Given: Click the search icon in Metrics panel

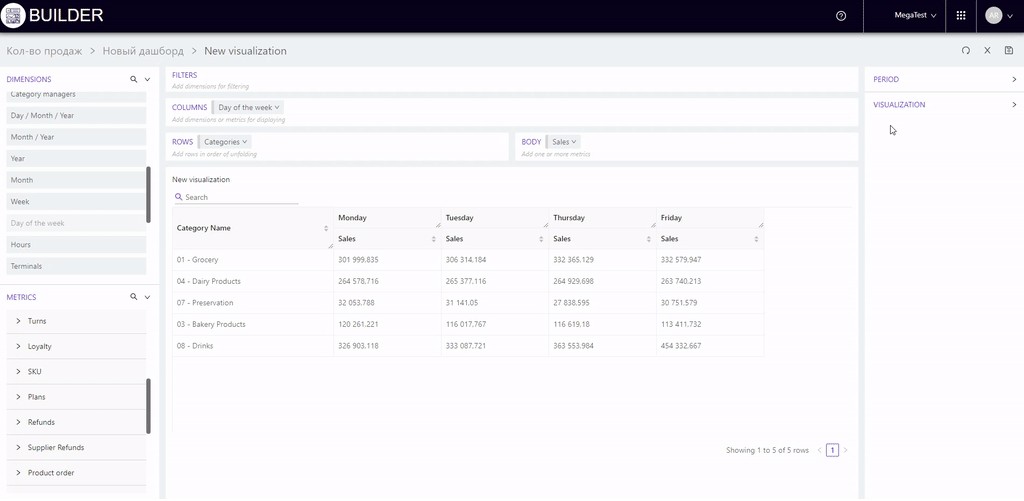Looking at the screenshot, I should pyautogui.click(x=133, y=297).
